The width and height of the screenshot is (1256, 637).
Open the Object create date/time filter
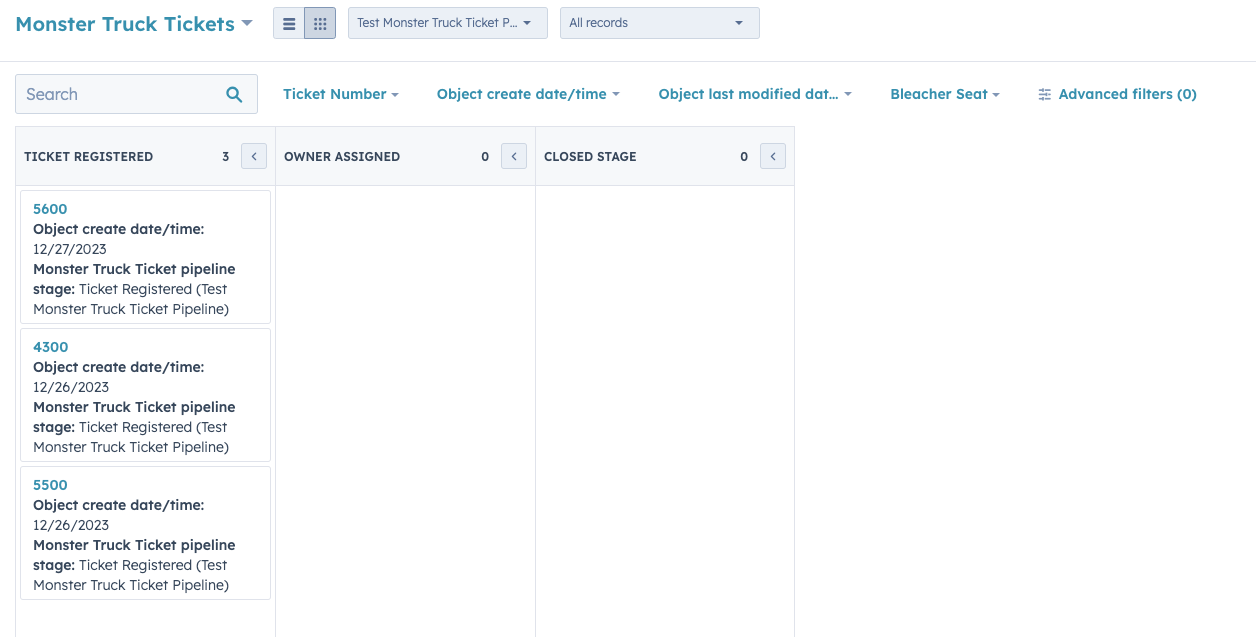(x=528, y=93)
